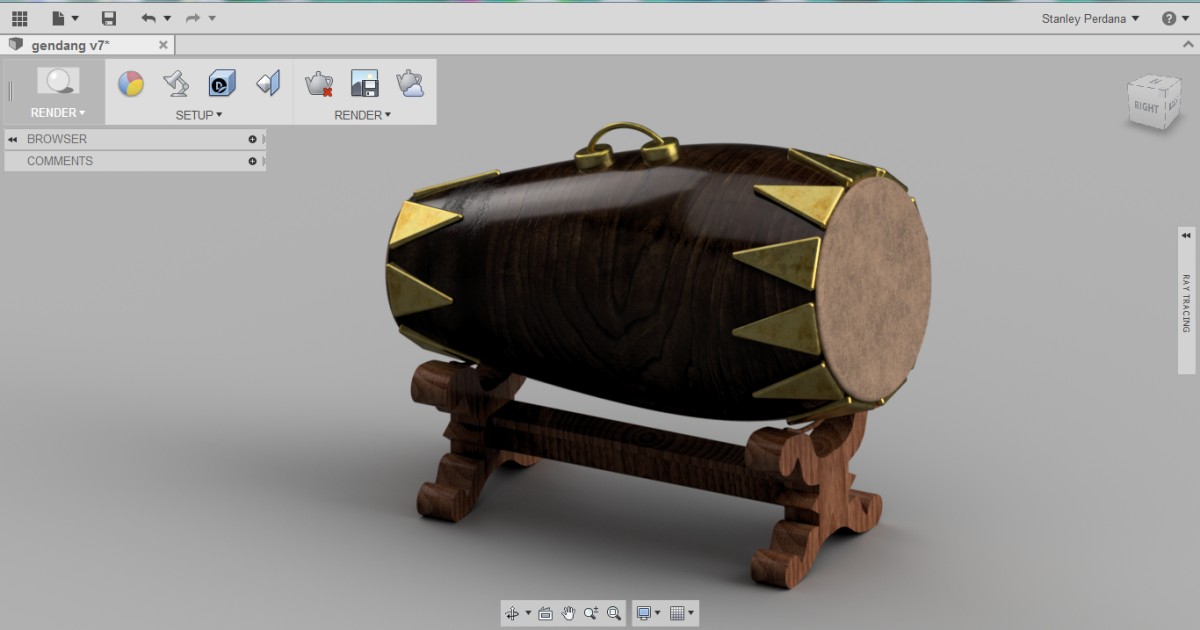Image resolution: width=1200 pixels, height=630 pixels.
Task: Select the Pan tool in the navigation bar
Action: click(x=567, y=613)
